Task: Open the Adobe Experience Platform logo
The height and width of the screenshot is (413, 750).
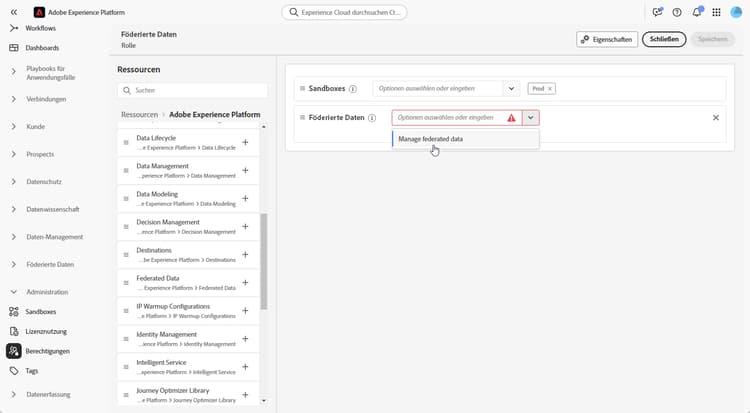Action: tap(39, 12)
